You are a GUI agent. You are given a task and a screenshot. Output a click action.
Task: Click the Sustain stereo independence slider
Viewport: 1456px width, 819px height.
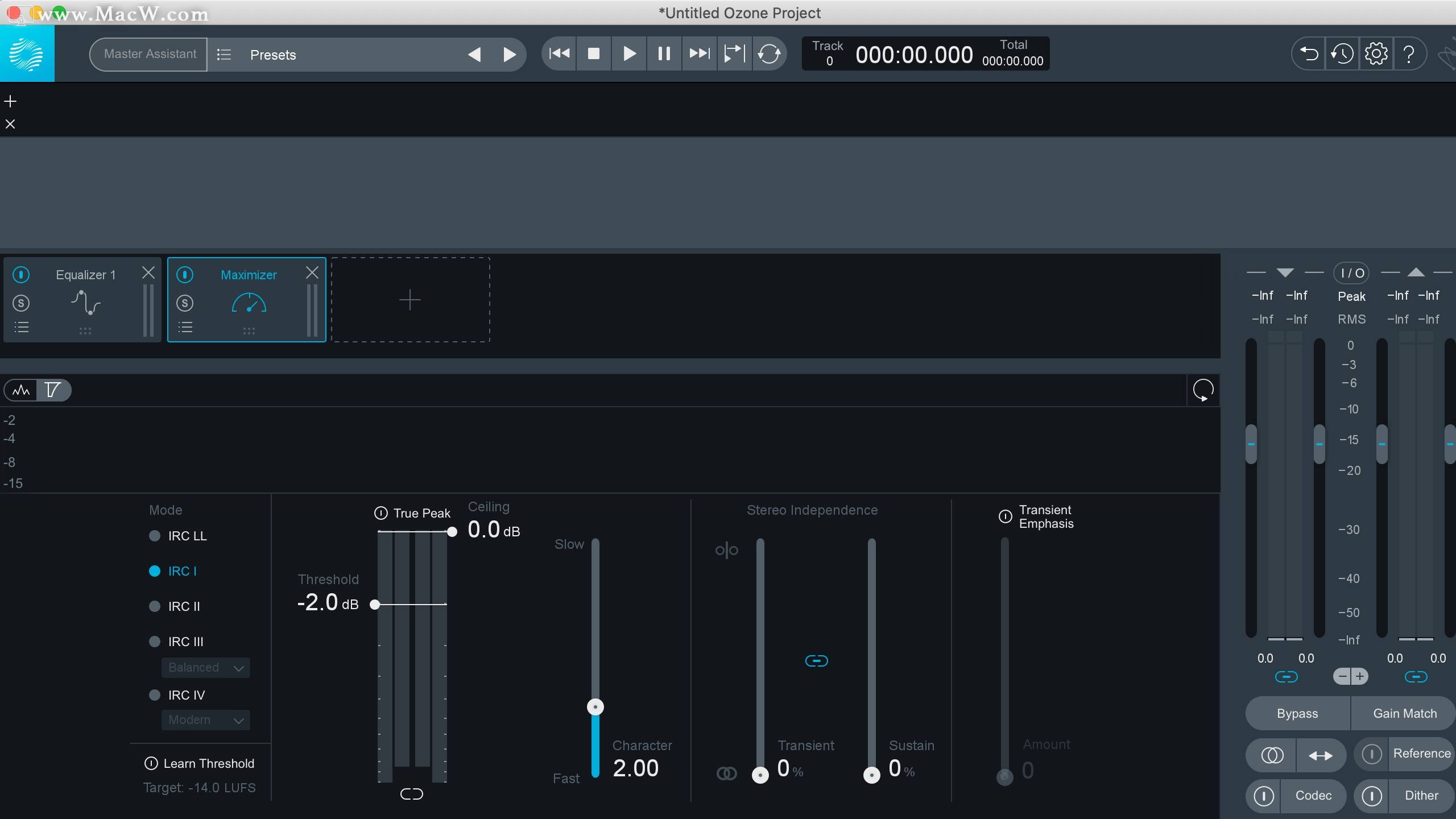point(872,775)
